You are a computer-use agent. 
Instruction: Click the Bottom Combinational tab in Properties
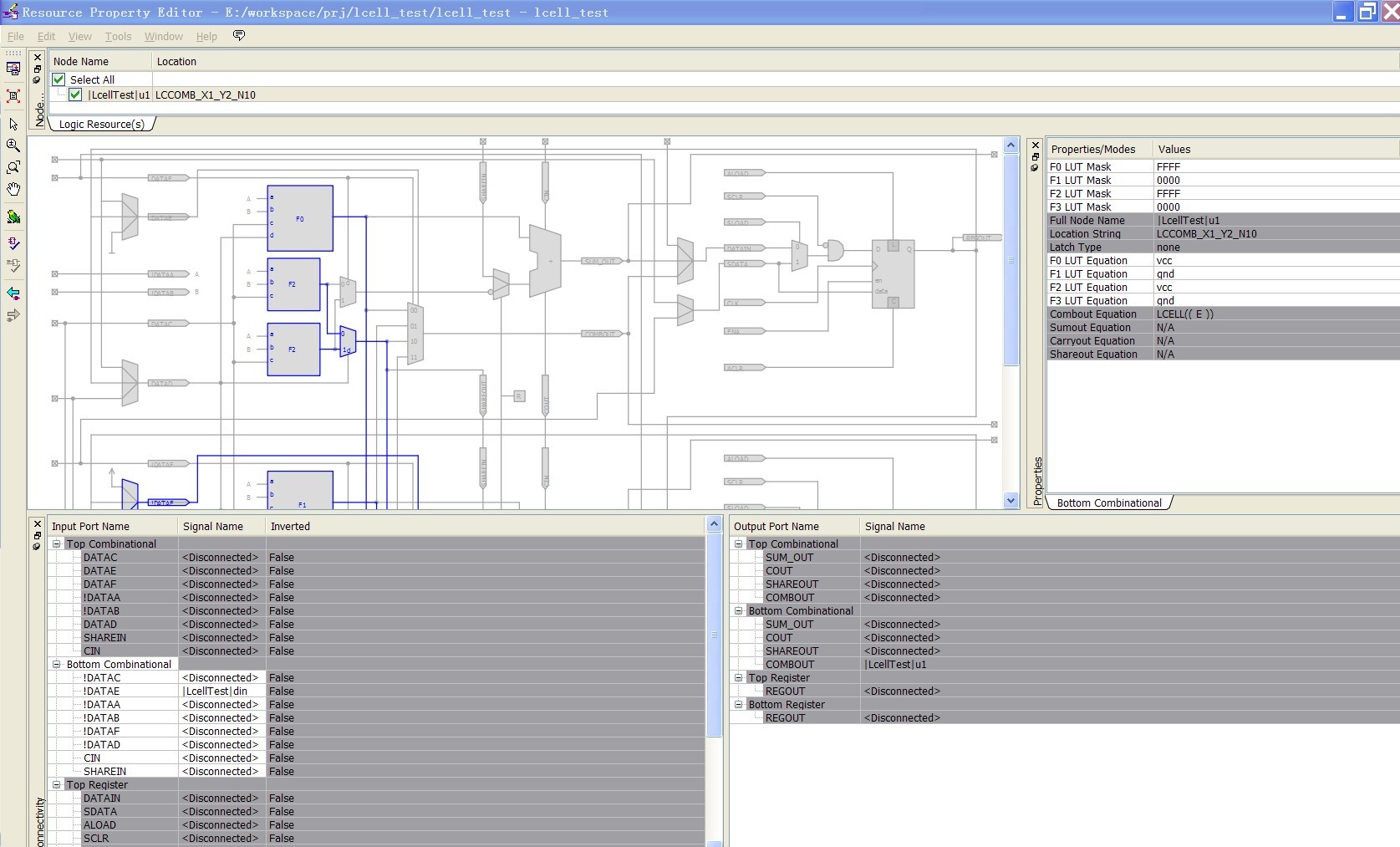point(1108,503)
